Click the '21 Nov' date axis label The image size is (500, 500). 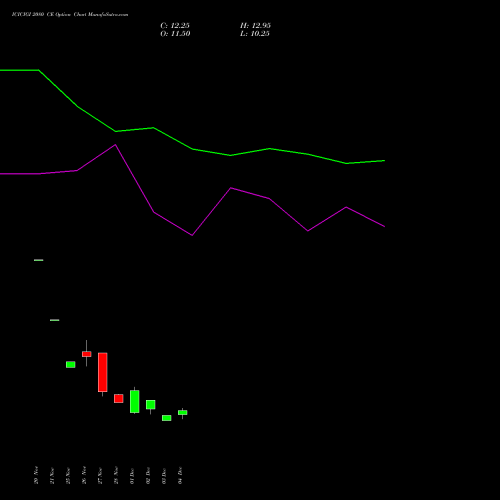point(52,475)
